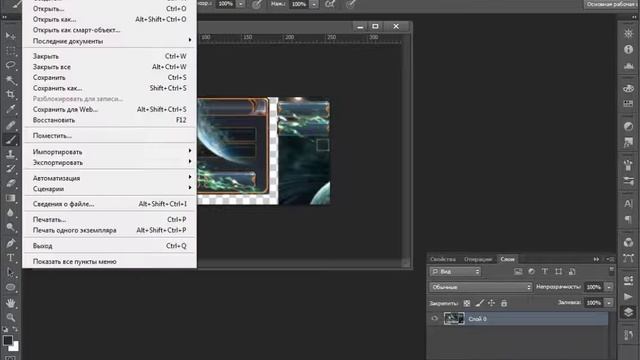This screenshot has width=640, height=360.
Task: Toggle lock image pixels brush icon
Action: point(480,303)
